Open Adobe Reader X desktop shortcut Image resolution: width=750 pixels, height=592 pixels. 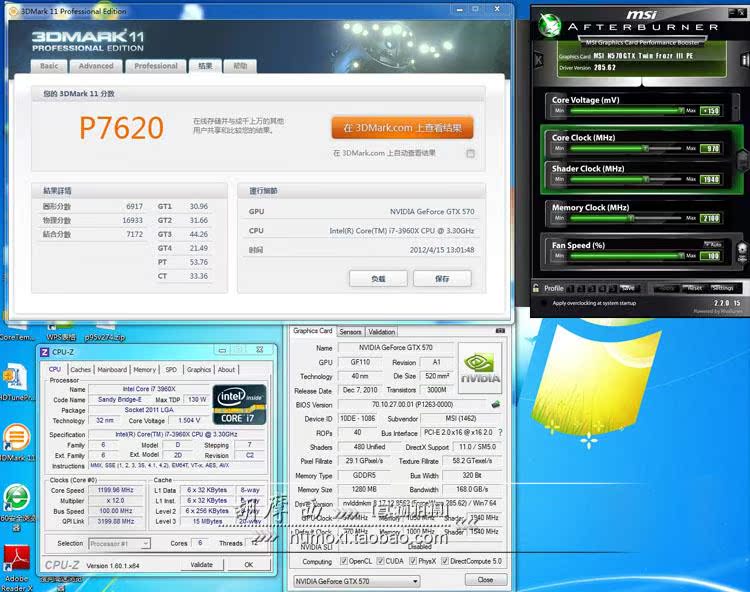tap(16, 560)
